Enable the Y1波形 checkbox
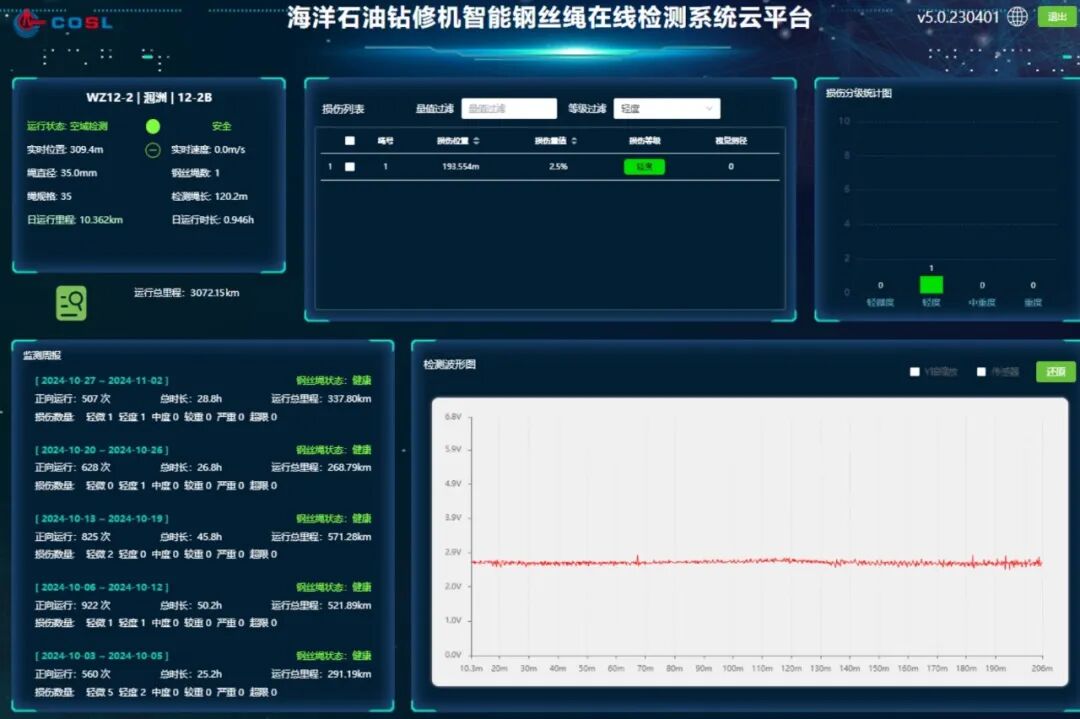 (x=915, y=371)
